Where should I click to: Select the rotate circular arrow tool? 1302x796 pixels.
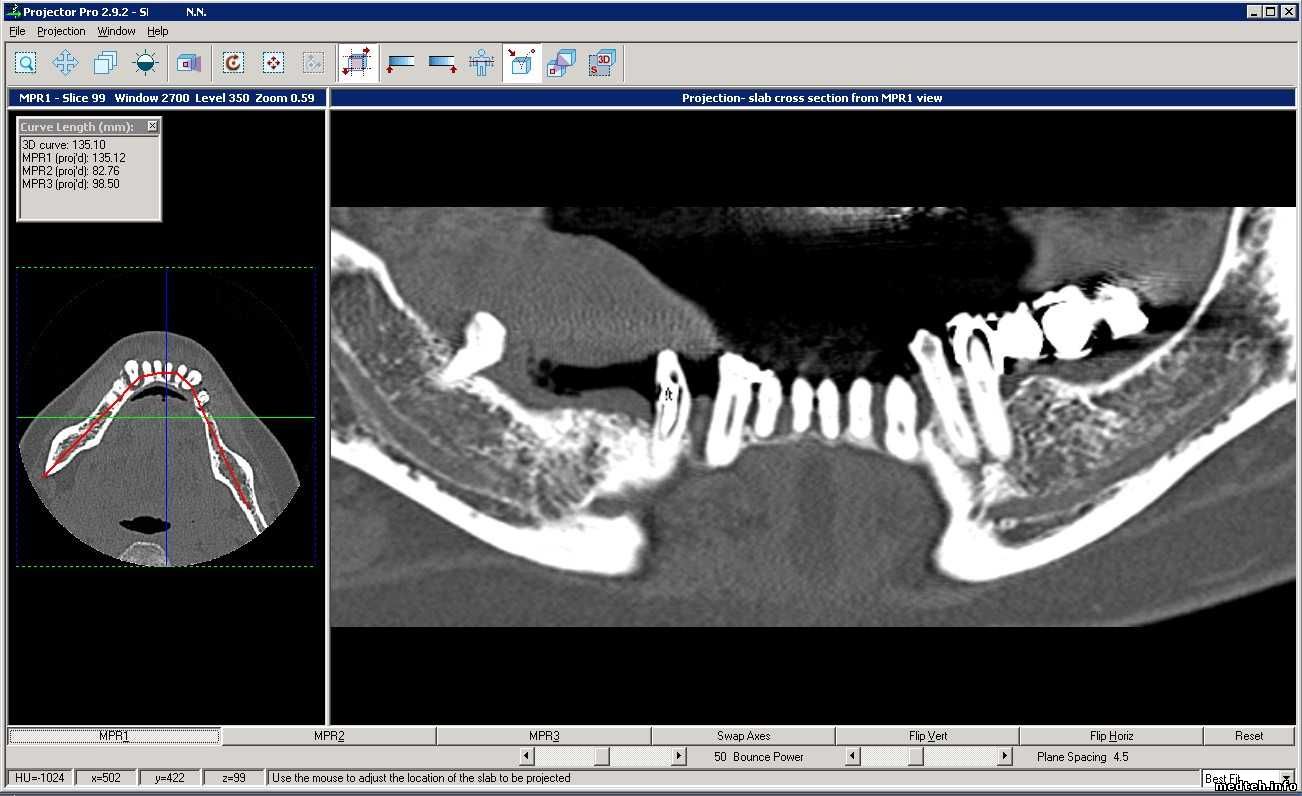(x=233, y=64)
